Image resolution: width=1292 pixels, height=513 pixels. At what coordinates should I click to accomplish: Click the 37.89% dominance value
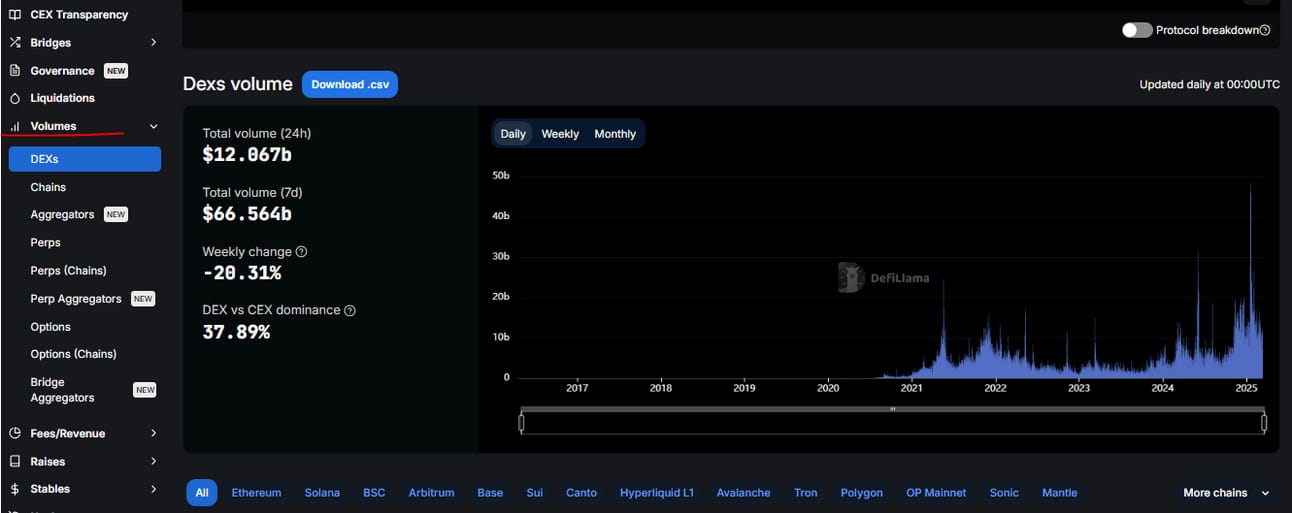click(x=236, y=332)
